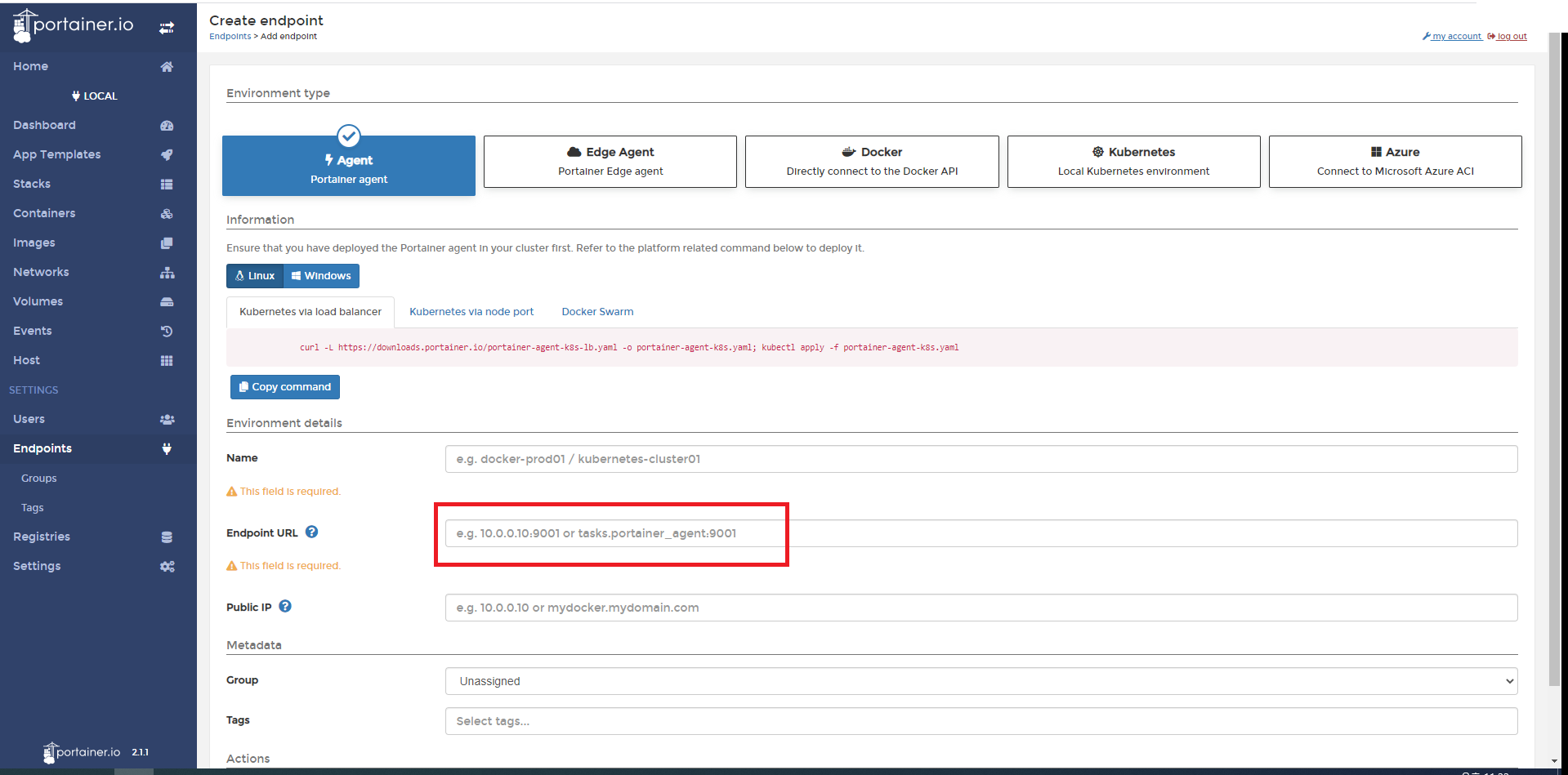Image resolution: width=1568 pixels, height=775 pixels.
Task: Open Settings in sidebar
Action: pyautogui.click(x=98, y=567)
